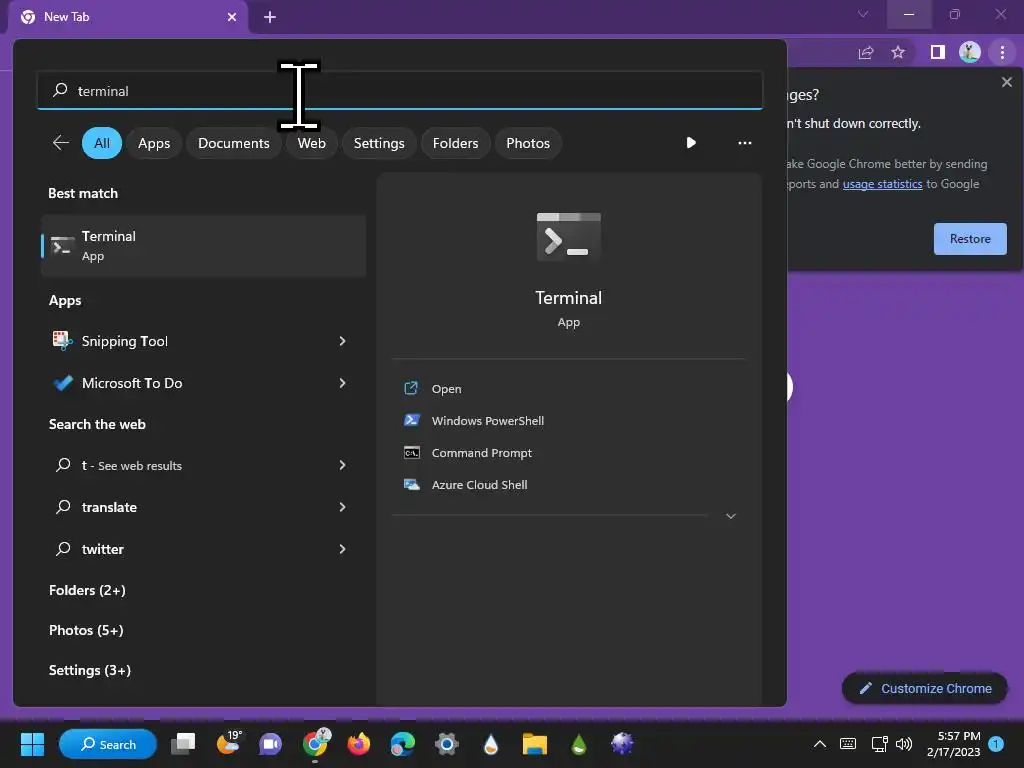Open the Settings (3+) results group
1024x768 pixels.
pyautogui.click(x=89, y=670)
